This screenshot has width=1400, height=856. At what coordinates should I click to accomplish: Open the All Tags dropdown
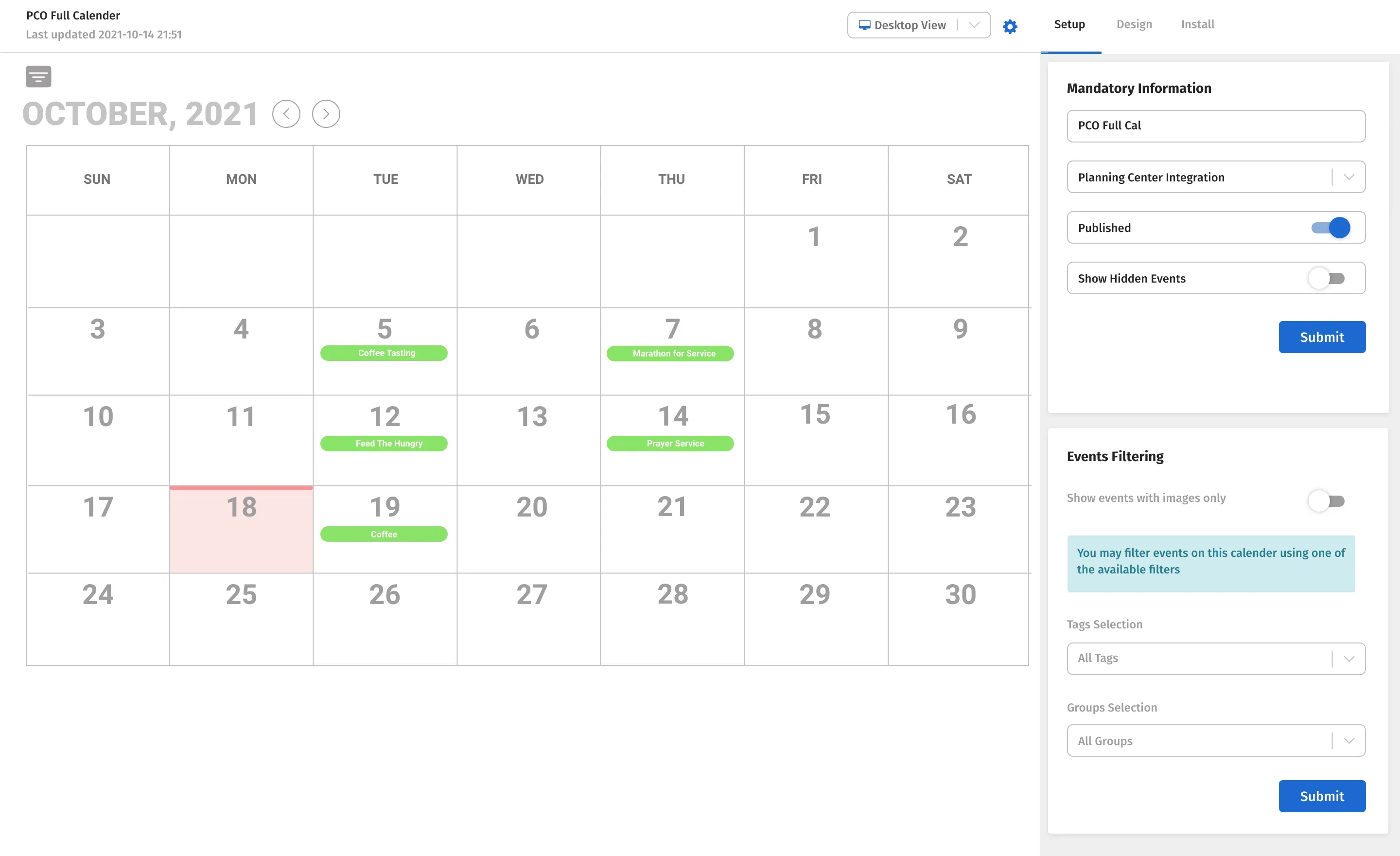tap(1349, 658)
